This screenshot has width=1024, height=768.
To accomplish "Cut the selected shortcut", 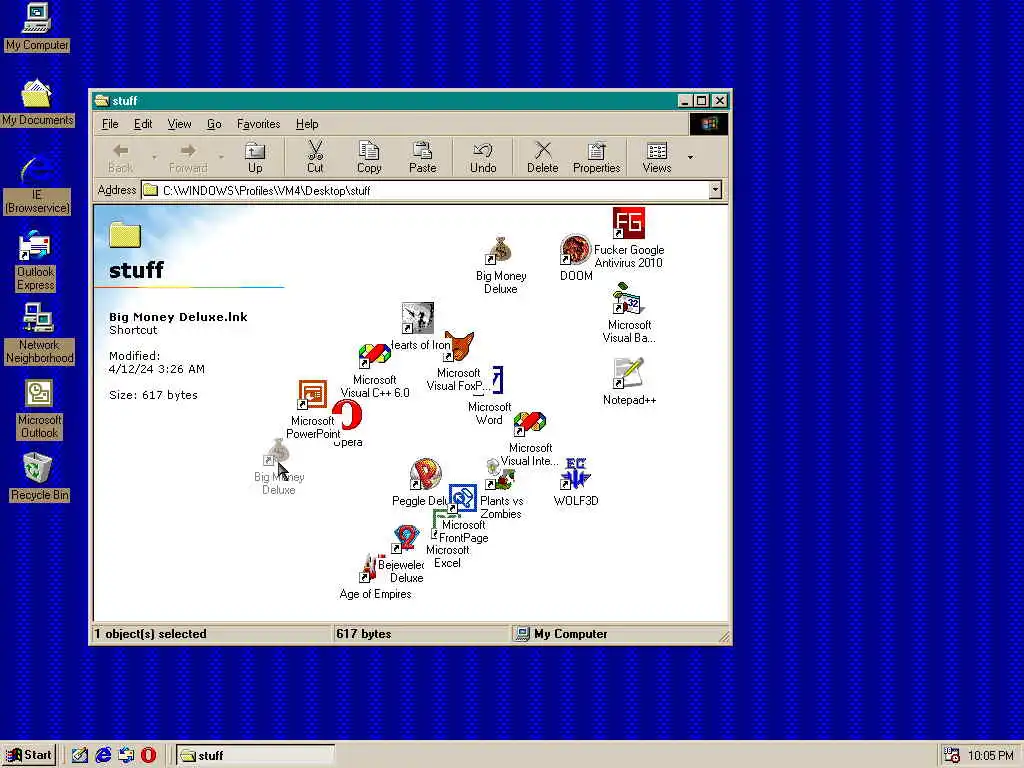I will pos(315,157).
